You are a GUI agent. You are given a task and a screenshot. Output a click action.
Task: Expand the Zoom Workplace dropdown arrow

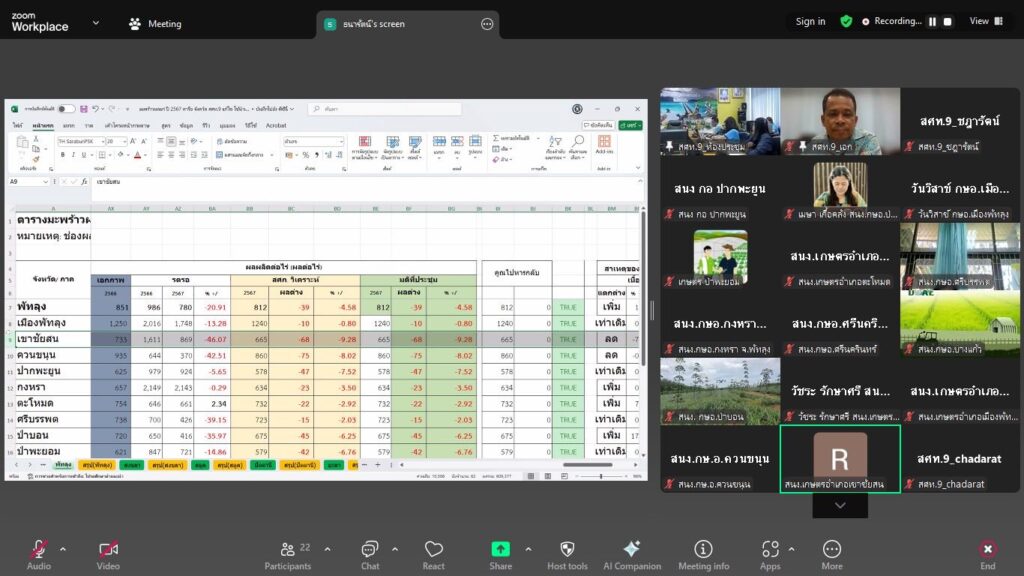(x=96, y=22)
